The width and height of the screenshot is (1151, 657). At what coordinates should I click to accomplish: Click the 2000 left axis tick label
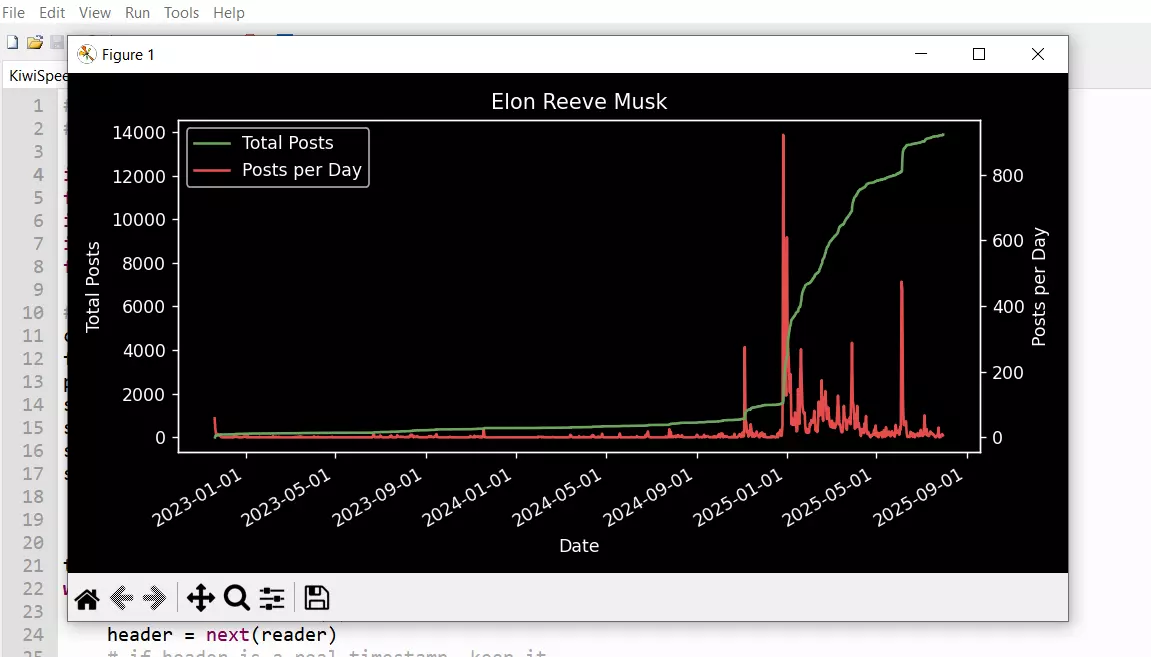pyautogui.click(x=143, y=394)
